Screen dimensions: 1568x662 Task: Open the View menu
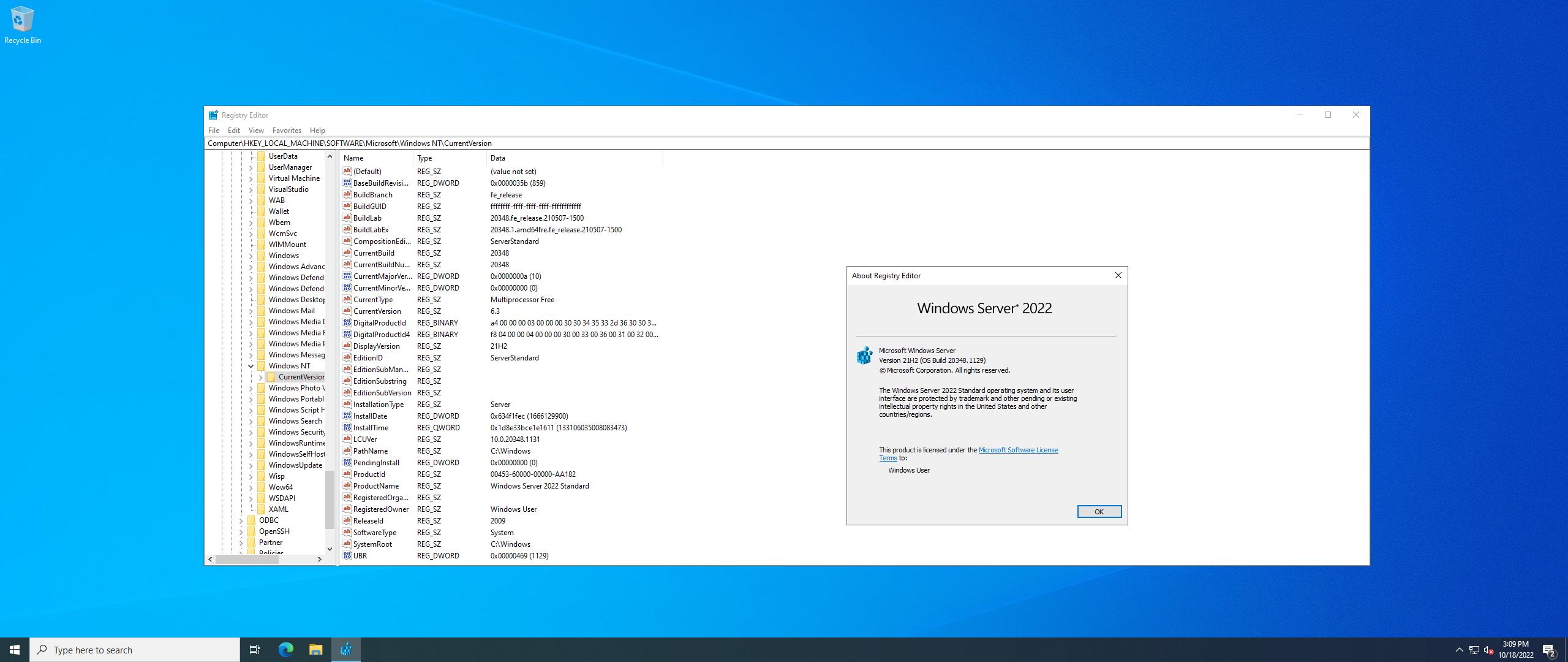(256, 130)
